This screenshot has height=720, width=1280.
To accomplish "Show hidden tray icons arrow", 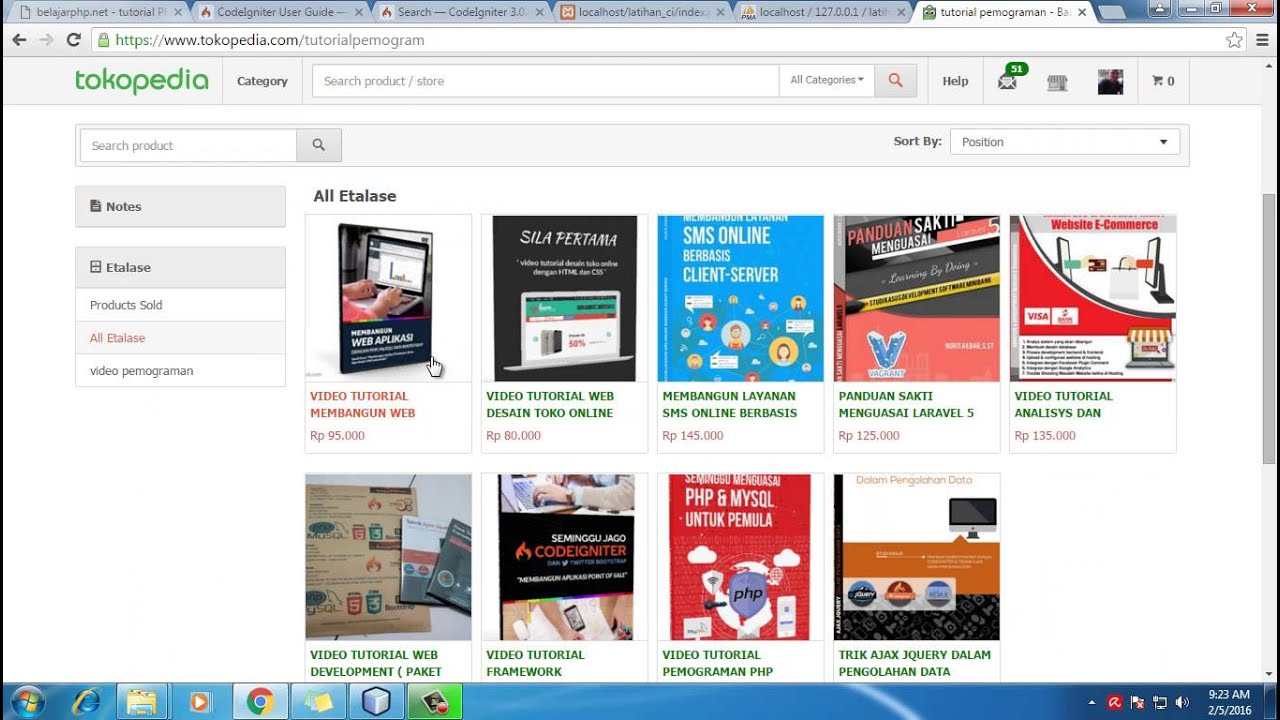I will 1092,702.
